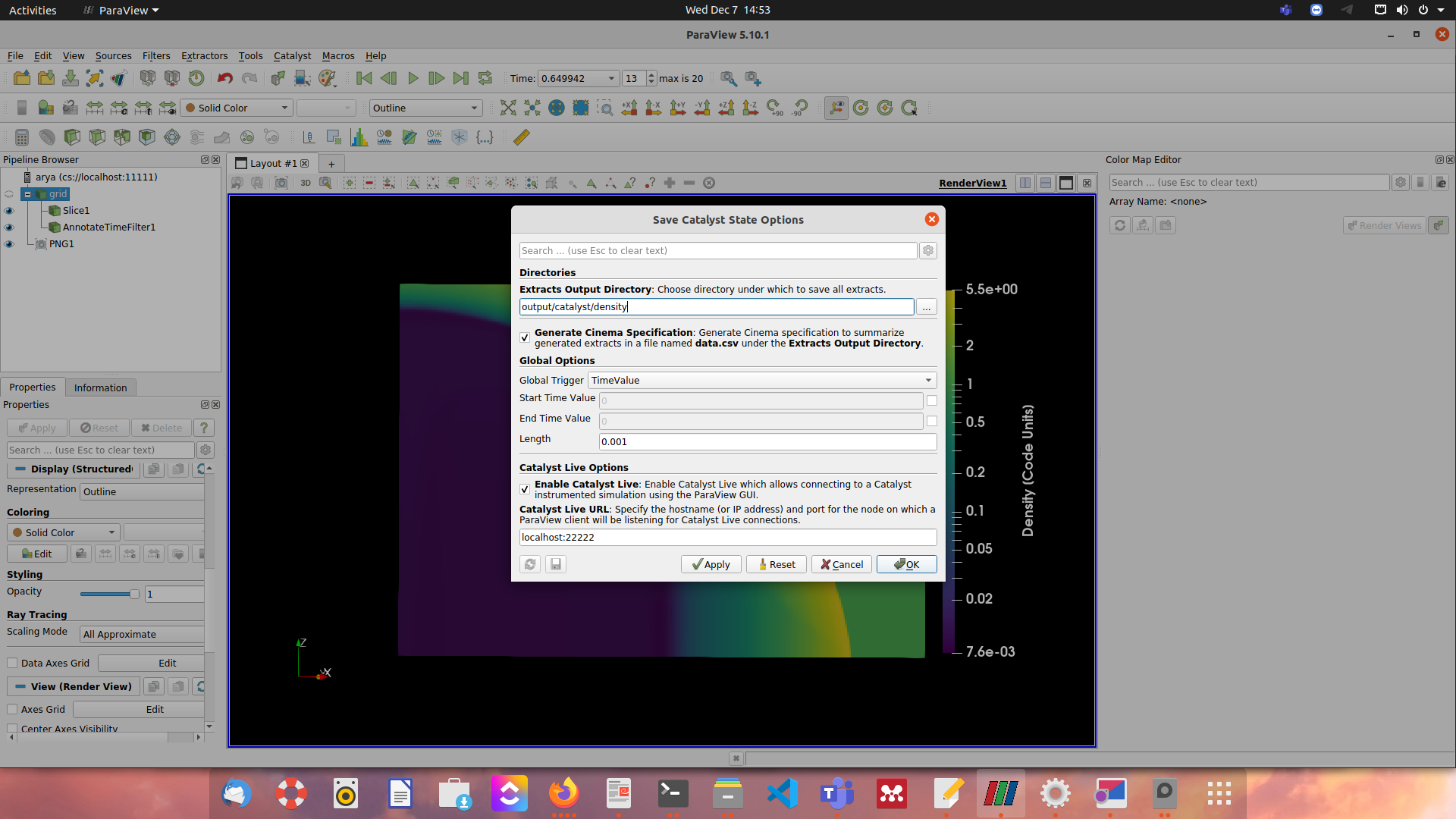Click the Ruler measurement icon

(x=522, y=137)
